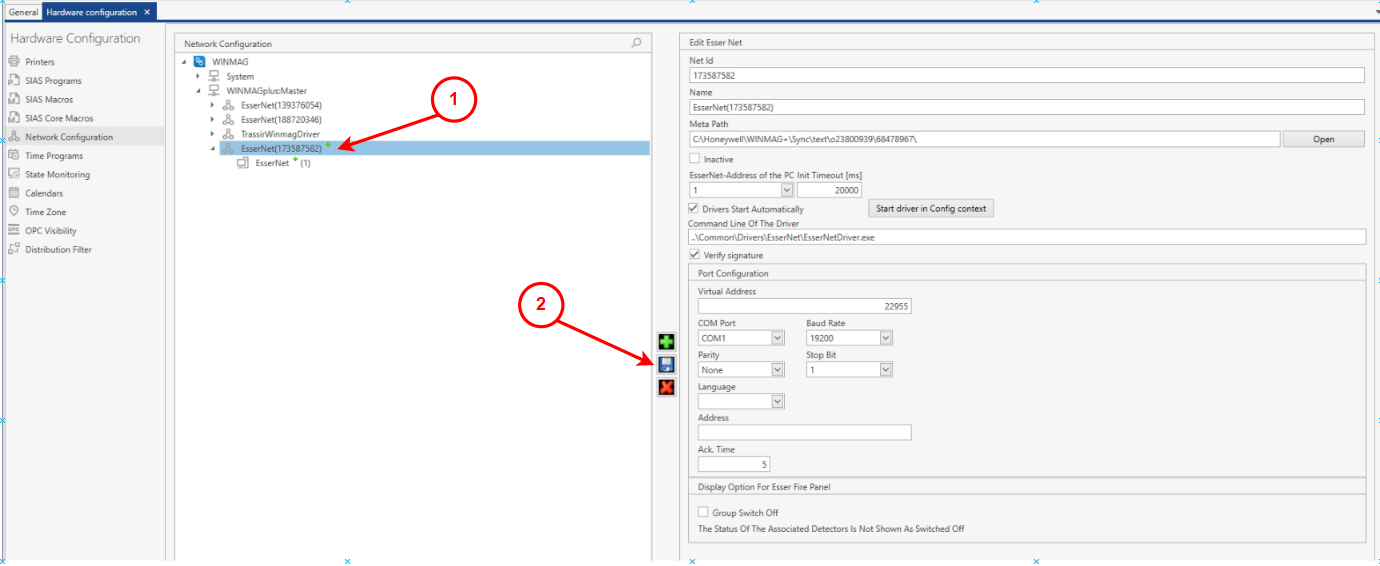The image size is (1380, 566).
Task: Open the Language dropdown
Action: point(778,401)
